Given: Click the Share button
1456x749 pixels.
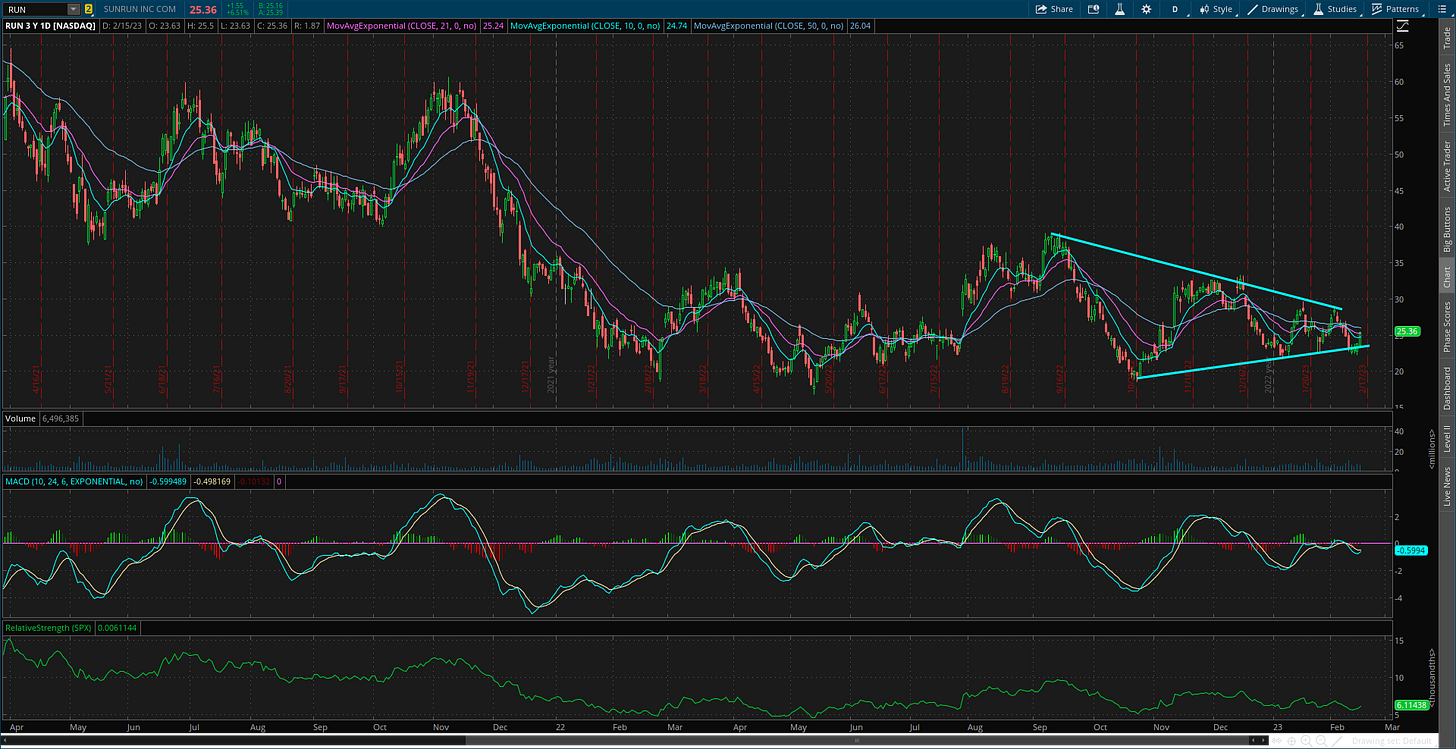Looking at the screenshot, I should [1054, 9].
